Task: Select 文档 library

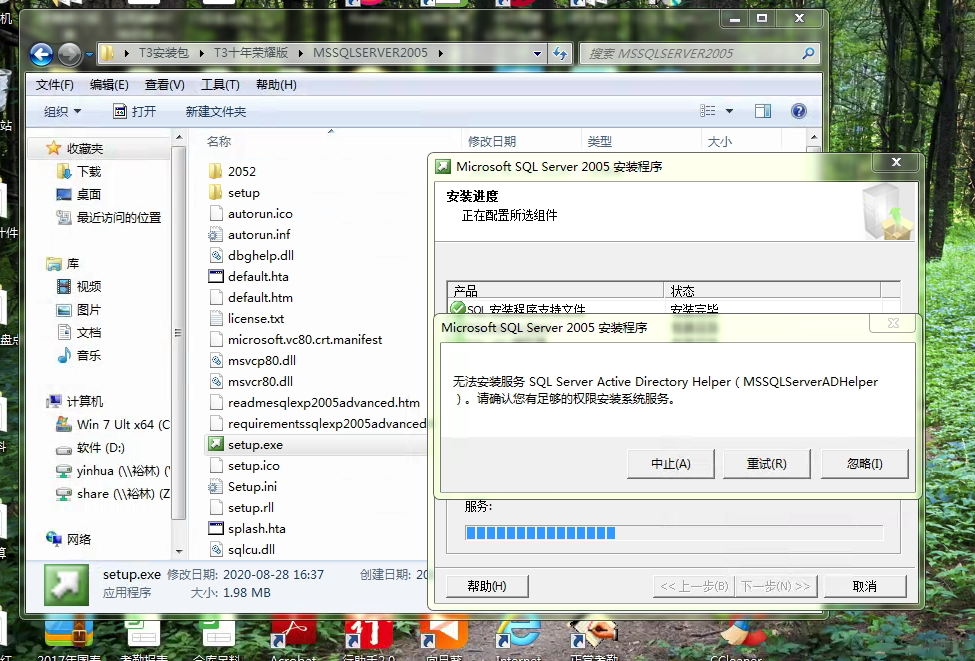Action: pyautogui.click(x=89, y=332)
